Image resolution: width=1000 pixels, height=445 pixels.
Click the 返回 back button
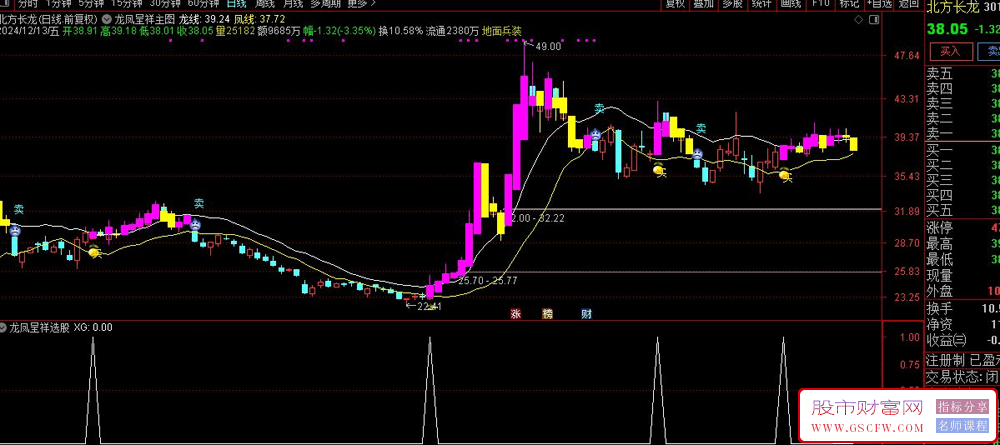tap(908, 3)
